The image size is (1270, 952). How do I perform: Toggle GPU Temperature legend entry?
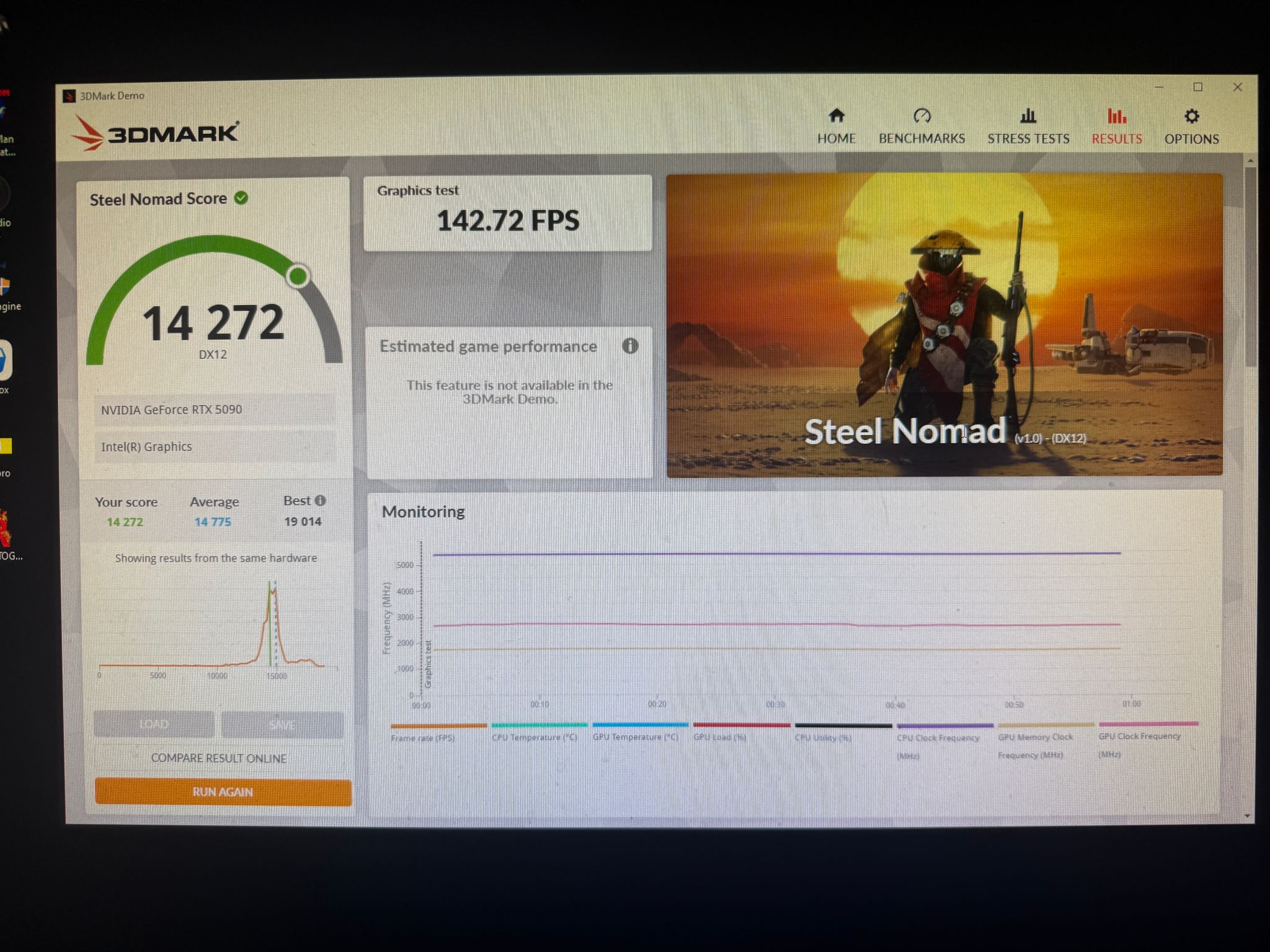(x=640, y=731)
